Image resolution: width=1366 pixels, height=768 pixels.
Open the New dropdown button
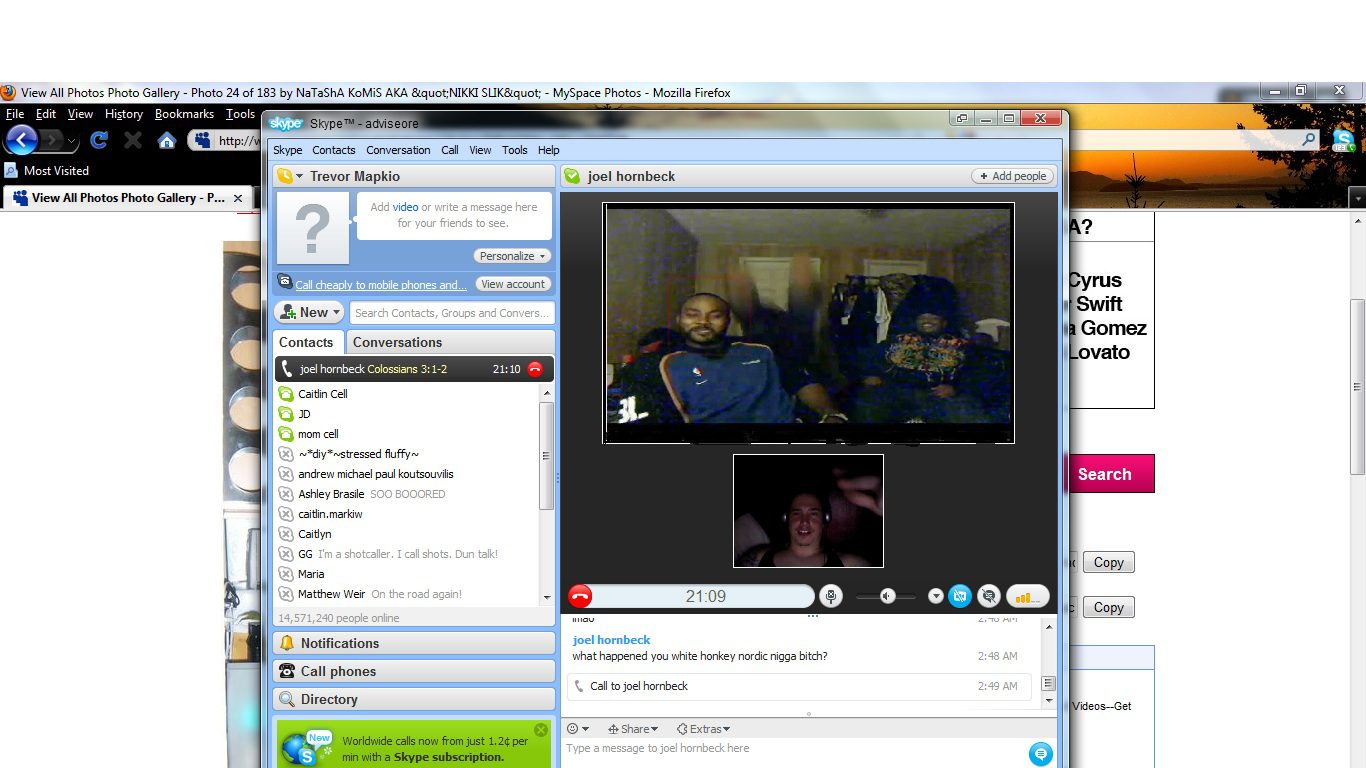coord(309,312)
